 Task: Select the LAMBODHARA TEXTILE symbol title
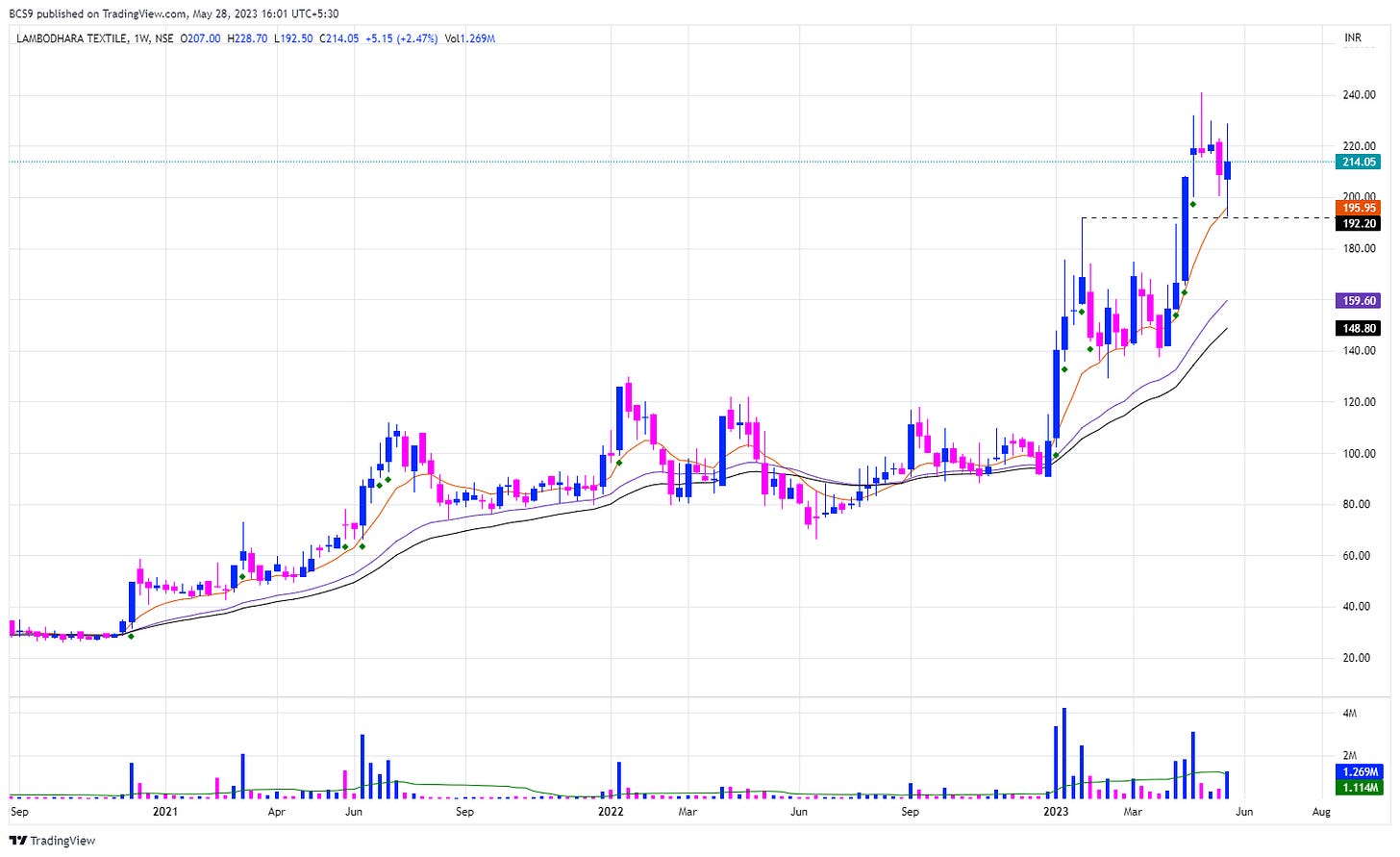(x=72, y=38)
